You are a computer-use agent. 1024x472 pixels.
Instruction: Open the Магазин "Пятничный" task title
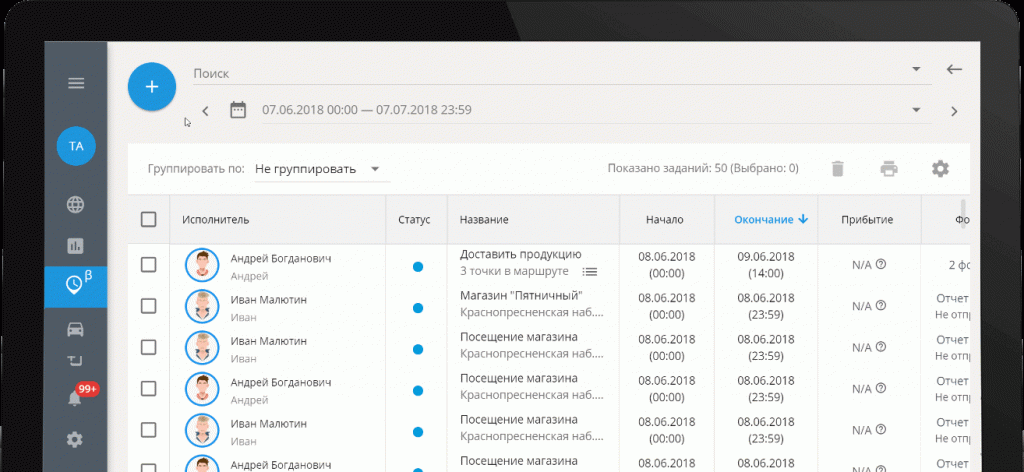(521, 296)
